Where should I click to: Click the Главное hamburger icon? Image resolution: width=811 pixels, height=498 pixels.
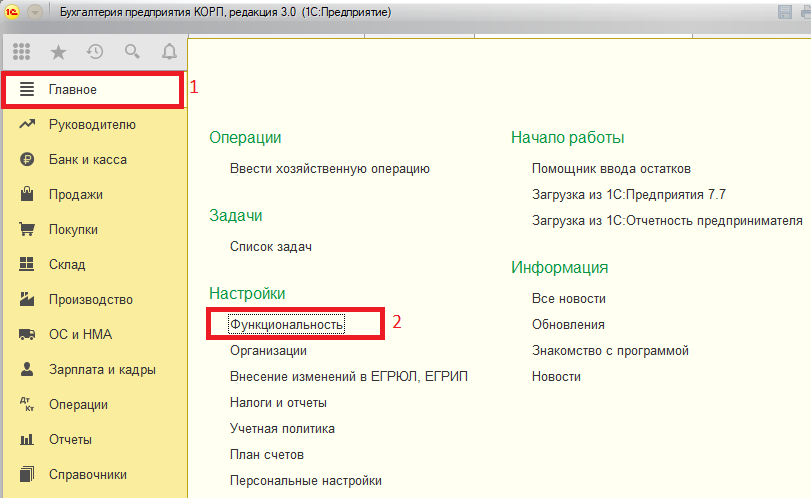(x=27, y=89)
